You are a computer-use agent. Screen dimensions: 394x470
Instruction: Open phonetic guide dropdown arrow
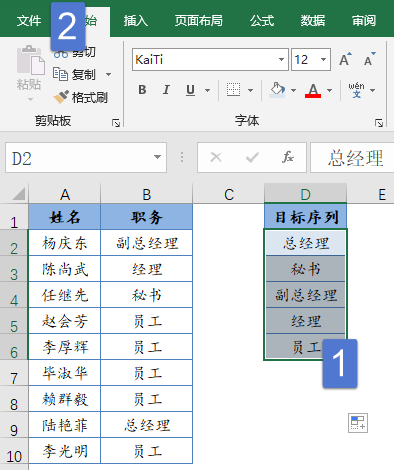[x=373, y=90]
